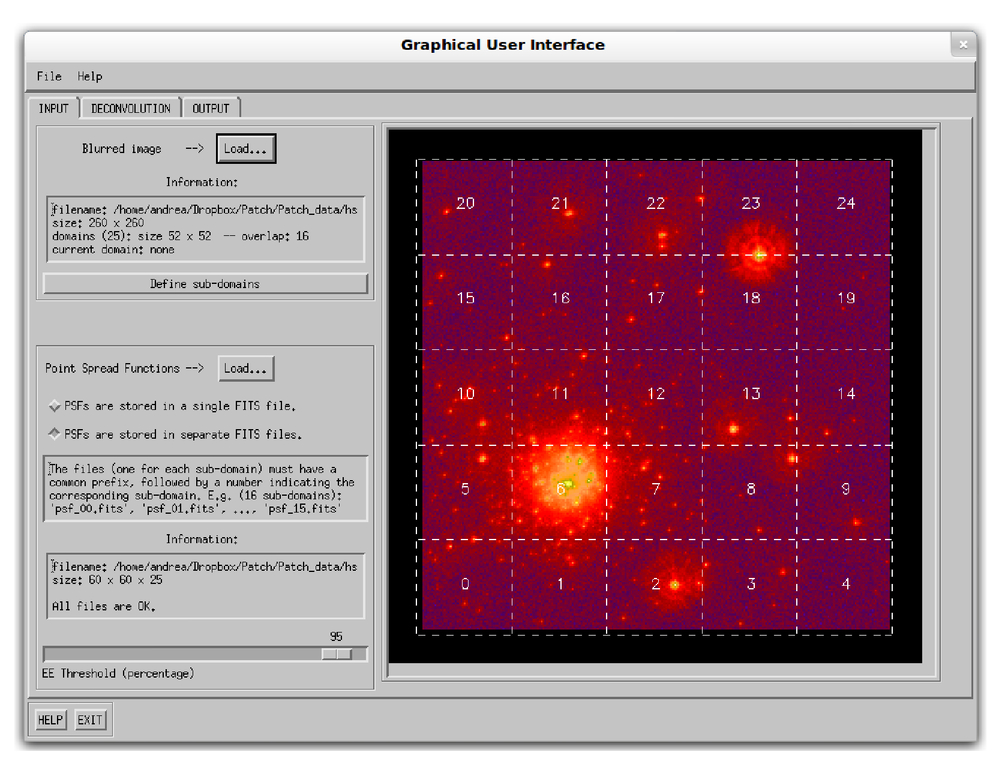The image size is (996, 758).
Task: Select sub-domain 0 in the image
Action: (x=465, y=587)
